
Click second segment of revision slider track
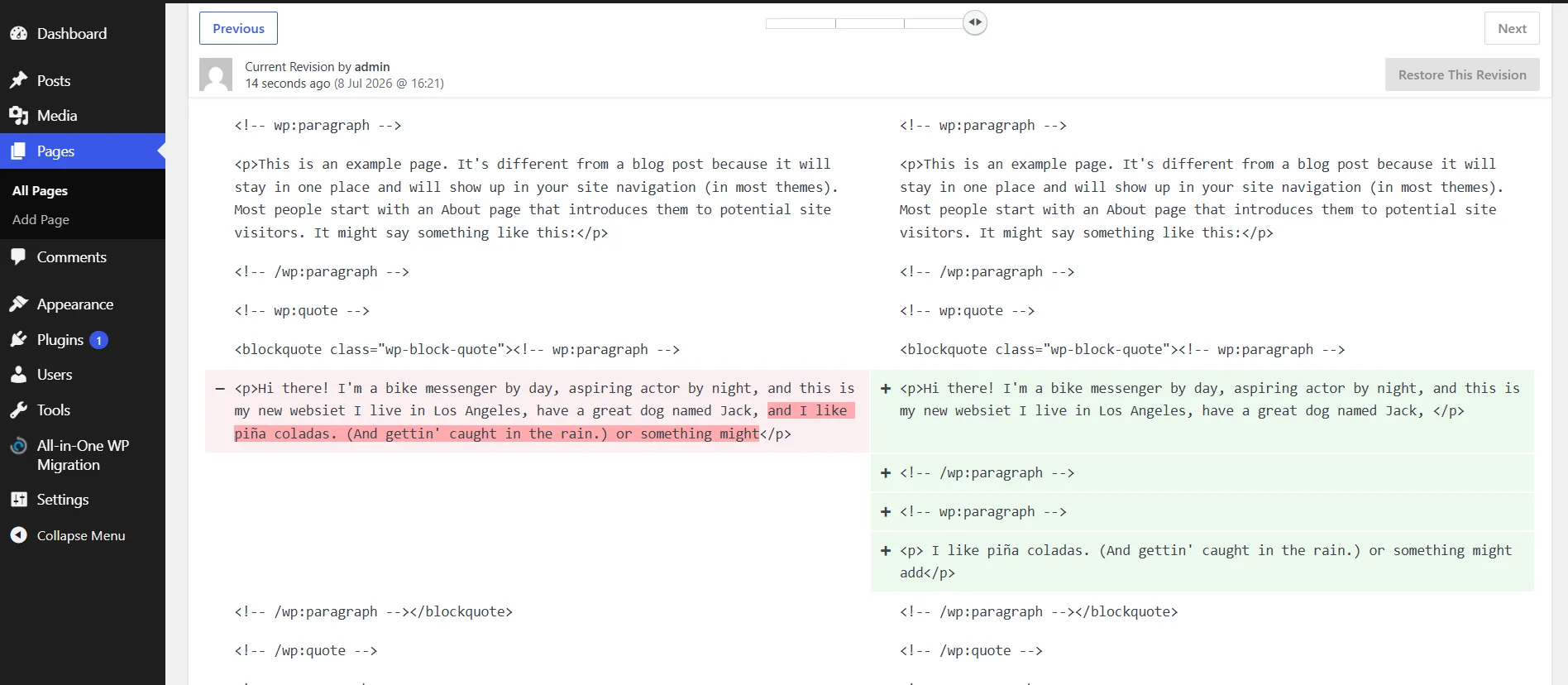click(870, 23)
